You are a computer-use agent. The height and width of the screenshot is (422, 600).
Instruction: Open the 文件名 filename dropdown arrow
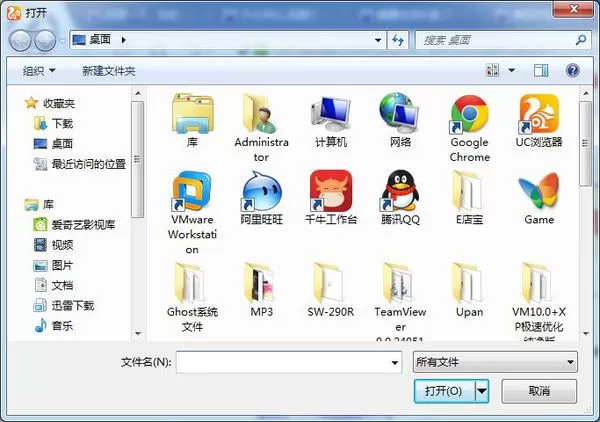395,362
